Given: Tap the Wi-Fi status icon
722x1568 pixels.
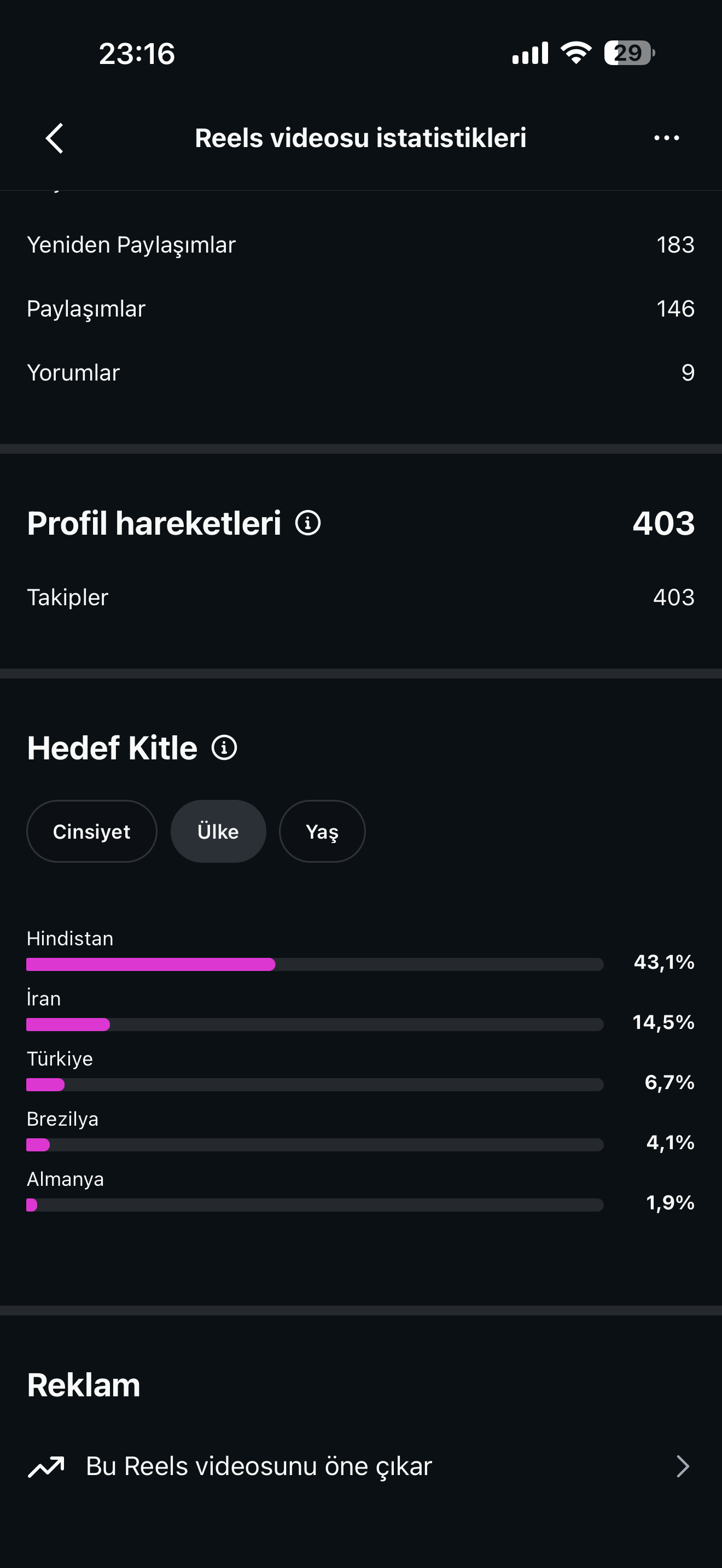Looking at the screenshot, I should 576,53.
